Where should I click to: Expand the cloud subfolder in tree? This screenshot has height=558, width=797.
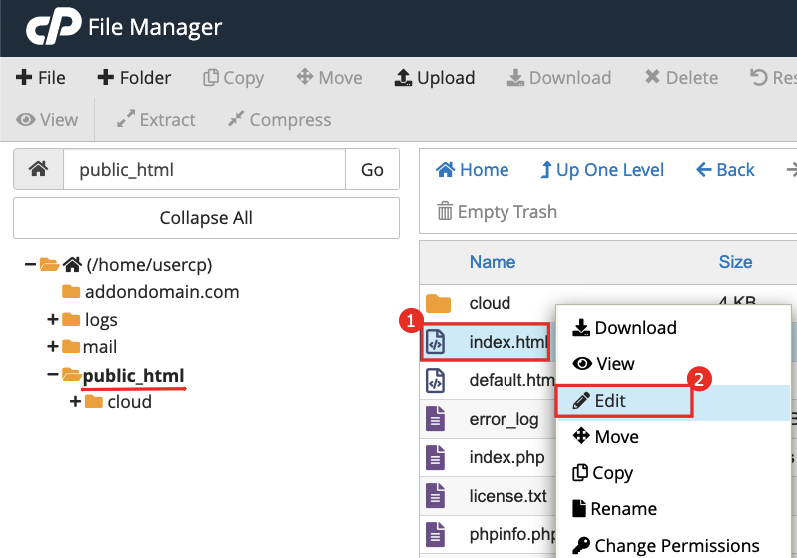pos(75,402)
